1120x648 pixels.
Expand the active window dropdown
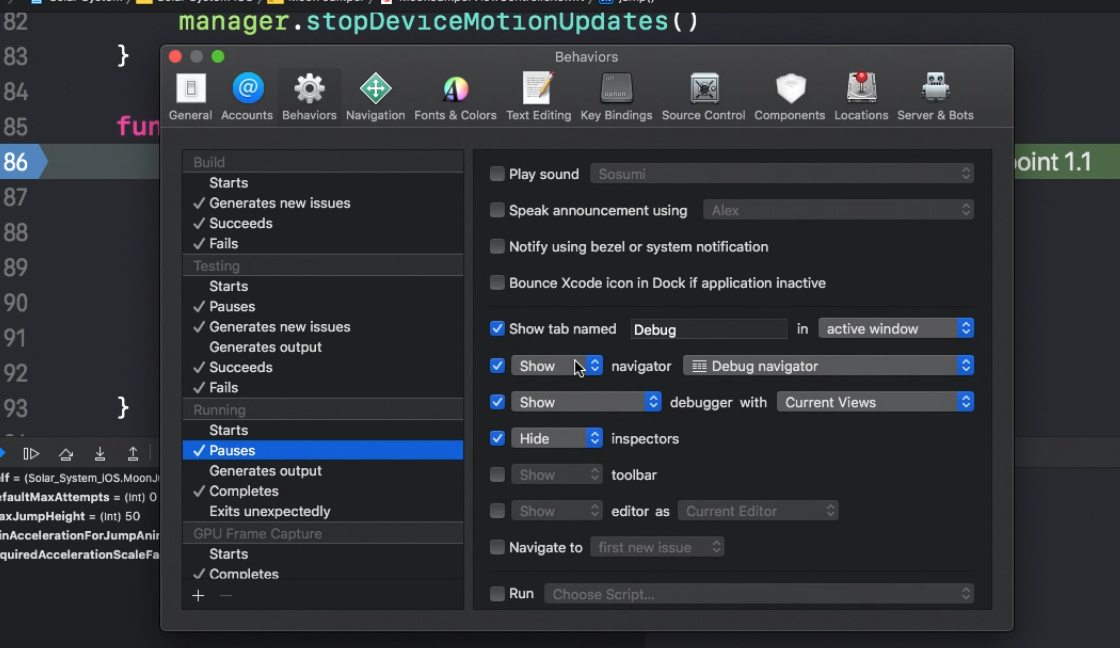[x=896, y=329]
